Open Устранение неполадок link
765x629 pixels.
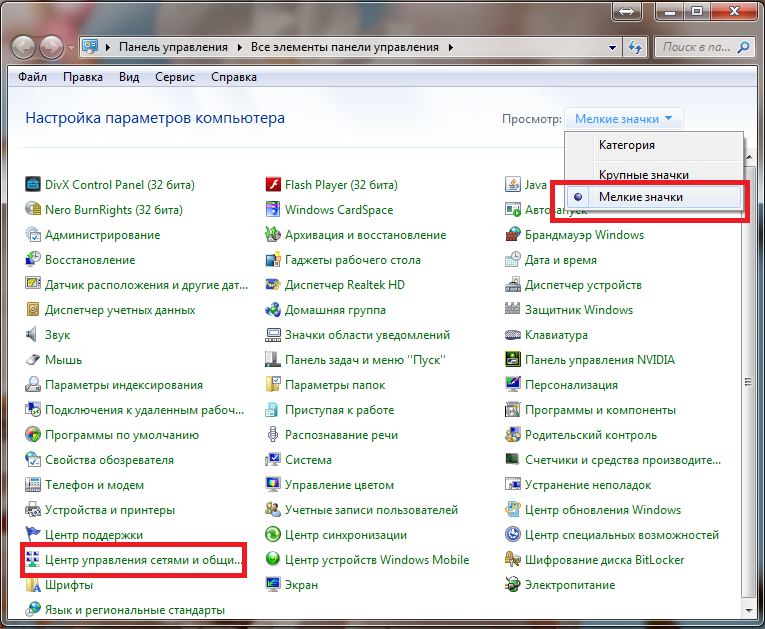click(x=588, y=485)
